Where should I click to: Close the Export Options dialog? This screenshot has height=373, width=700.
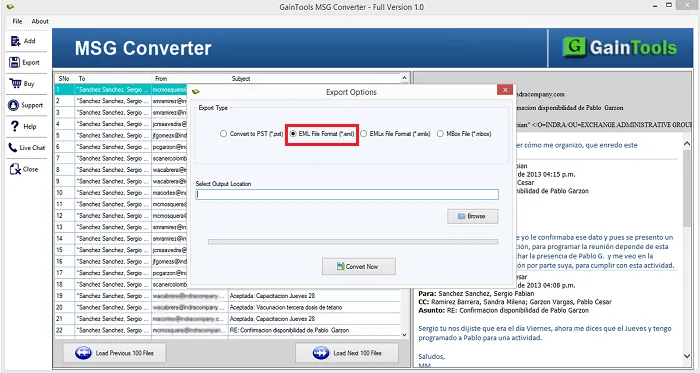coord(504,90)
